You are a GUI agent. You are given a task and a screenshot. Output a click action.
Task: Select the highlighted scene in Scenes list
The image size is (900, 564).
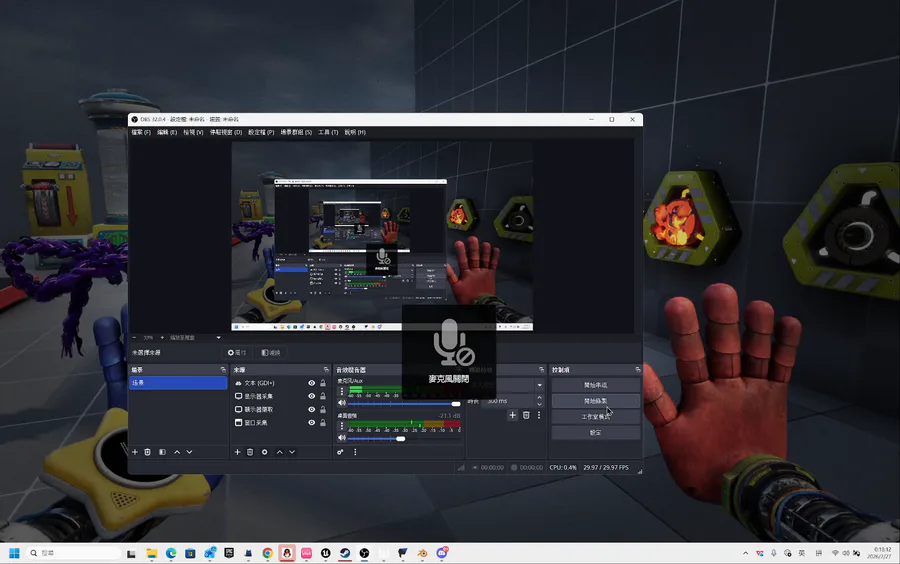coord(178,383)
